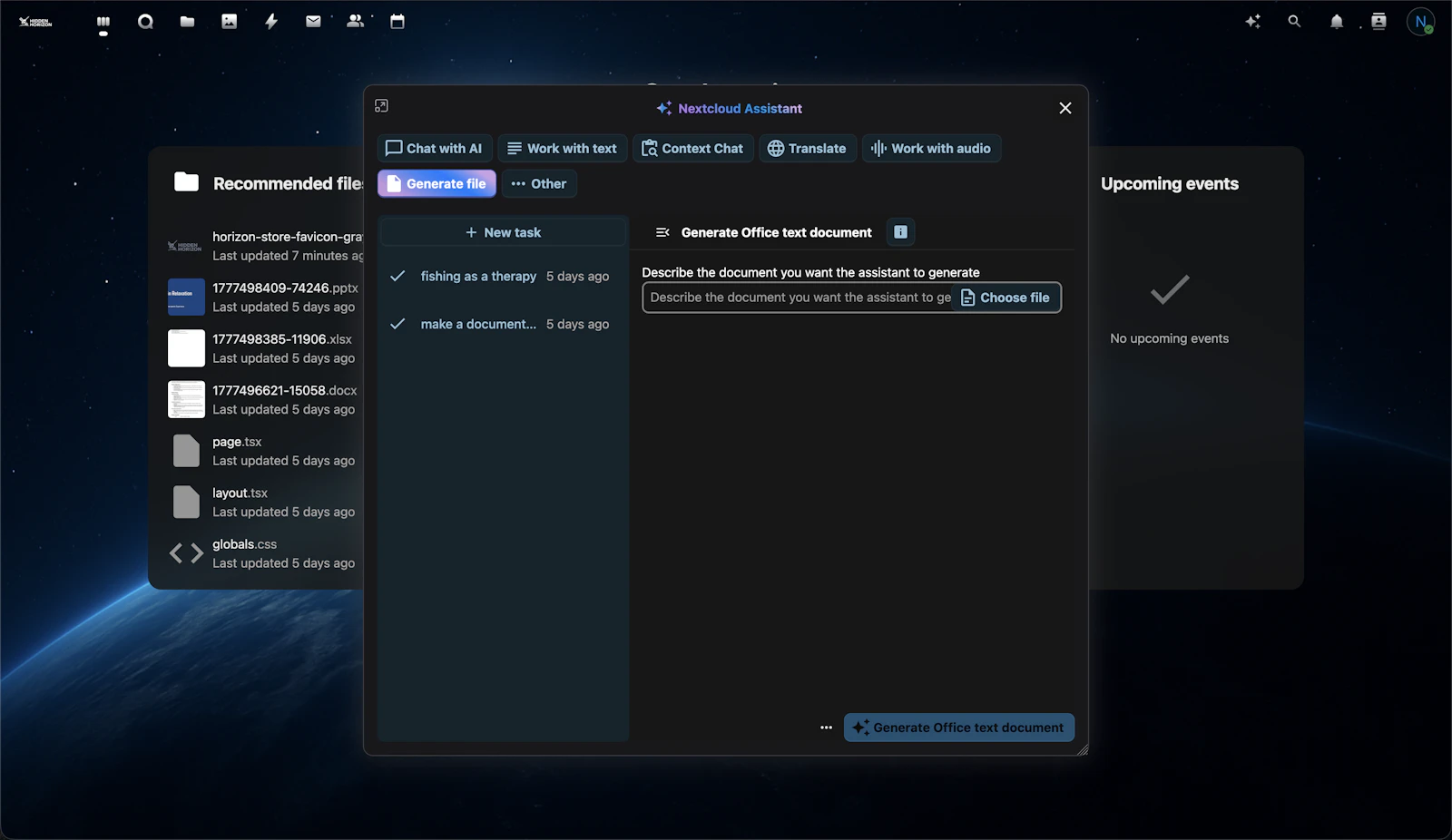Select the Generate file tab
The height and width of the screenshot is (840, 1452).
pyautogui.click(x=437, y=184)
